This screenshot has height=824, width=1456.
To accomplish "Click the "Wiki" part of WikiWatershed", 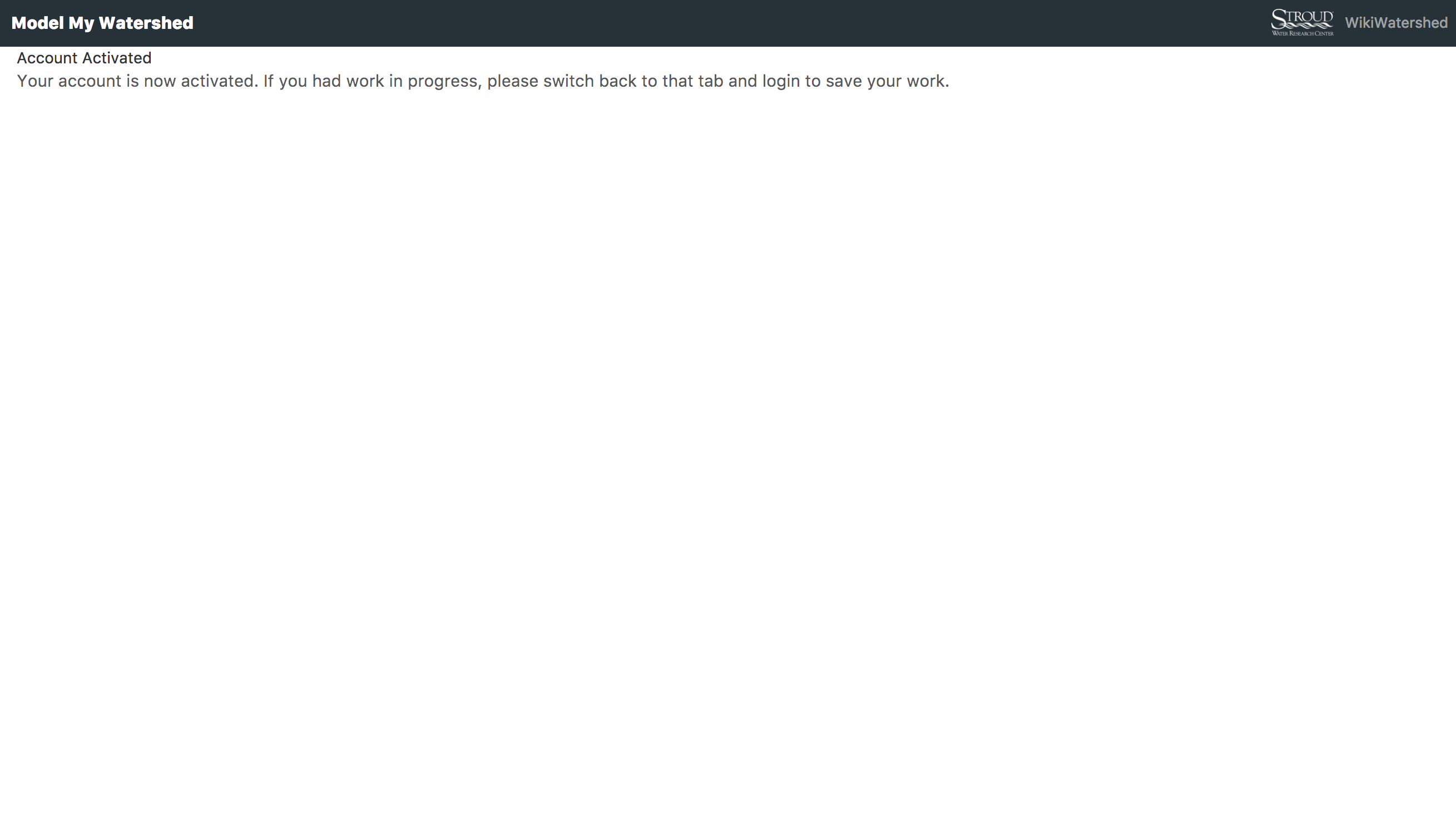I will pos(1359,23).
